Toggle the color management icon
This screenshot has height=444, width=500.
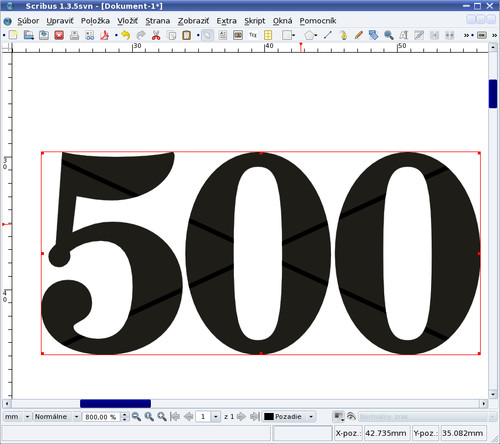click(x=339, y=416)
